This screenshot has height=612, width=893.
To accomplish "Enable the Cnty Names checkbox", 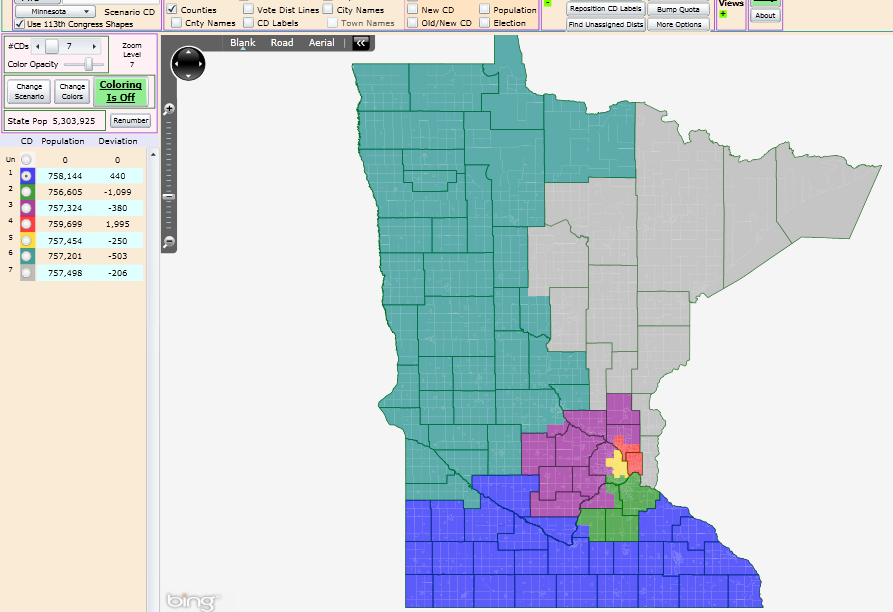I will tap(177, 23).
